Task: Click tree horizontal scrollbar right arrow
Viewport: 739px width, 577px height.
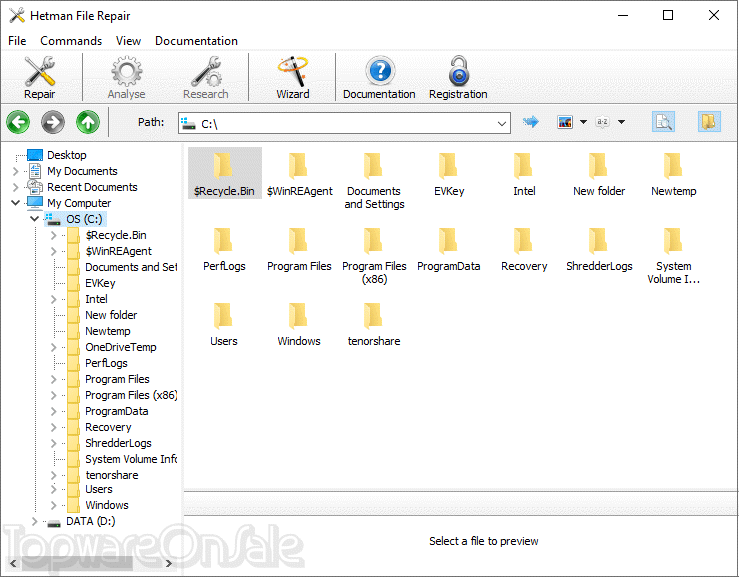Action: click(x=169, y=563)
